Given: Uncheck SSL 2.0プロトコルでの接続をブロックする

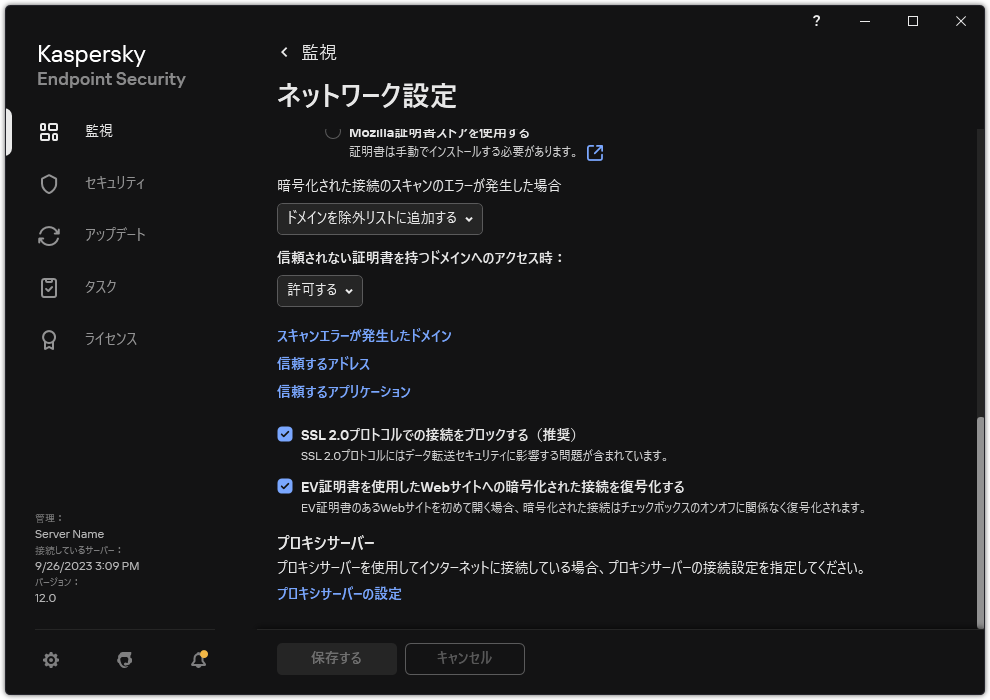Looking at the screenshot, I should (285, 434).
